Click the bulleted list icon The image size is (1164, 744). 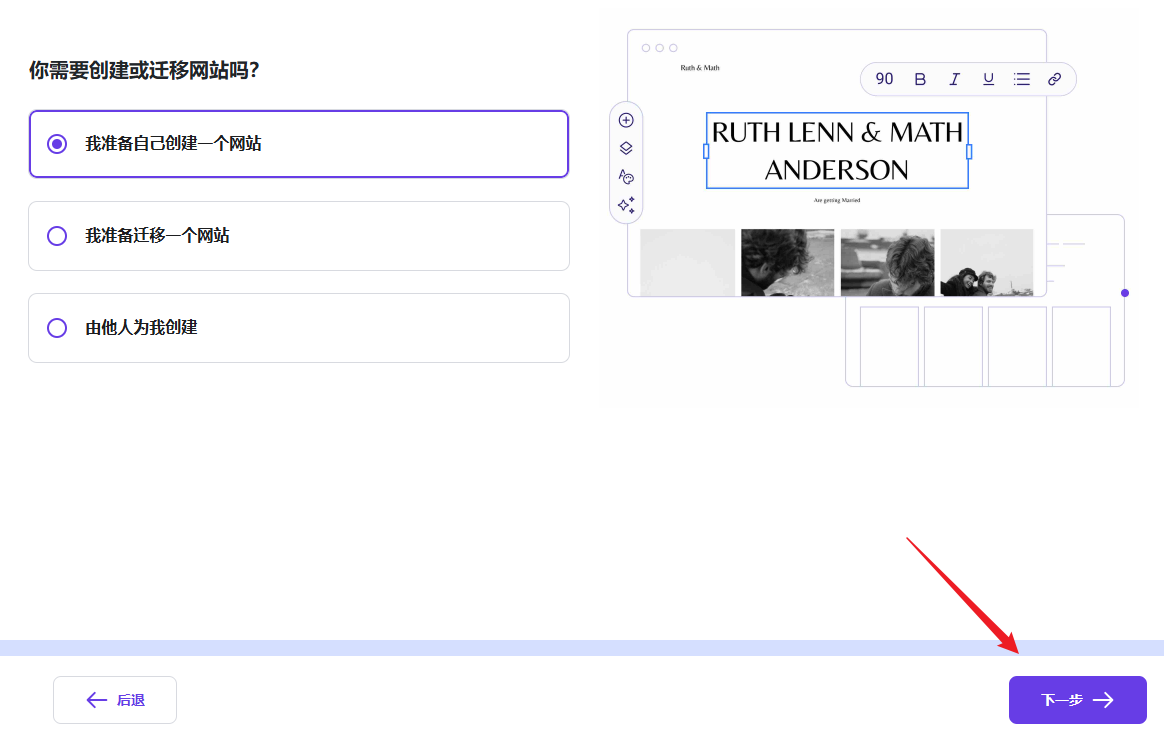pos(1021,79)
